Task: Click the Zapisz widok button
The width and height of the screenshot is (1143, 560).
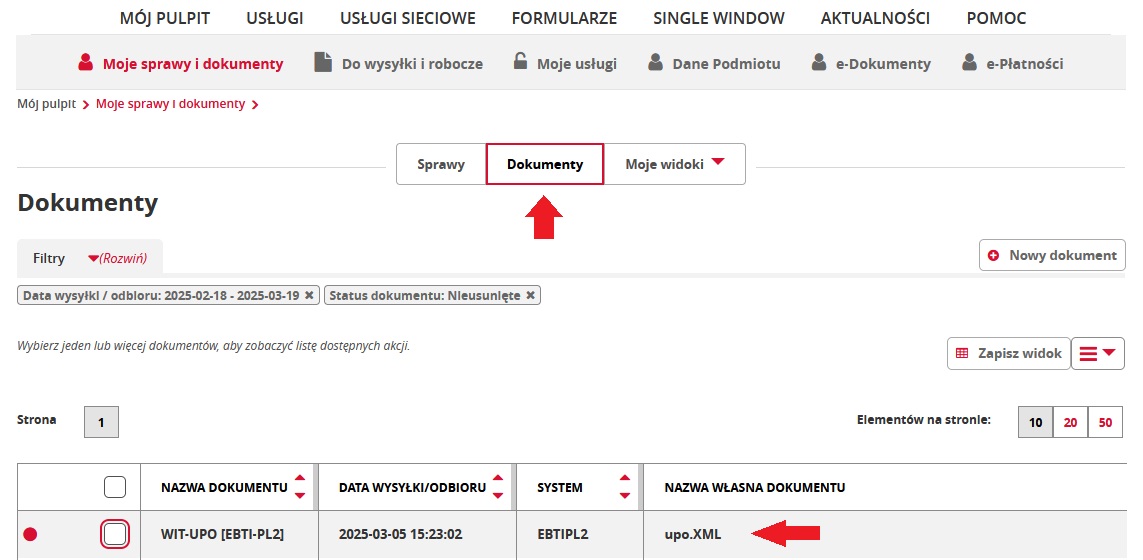Action: [1009, 353]
